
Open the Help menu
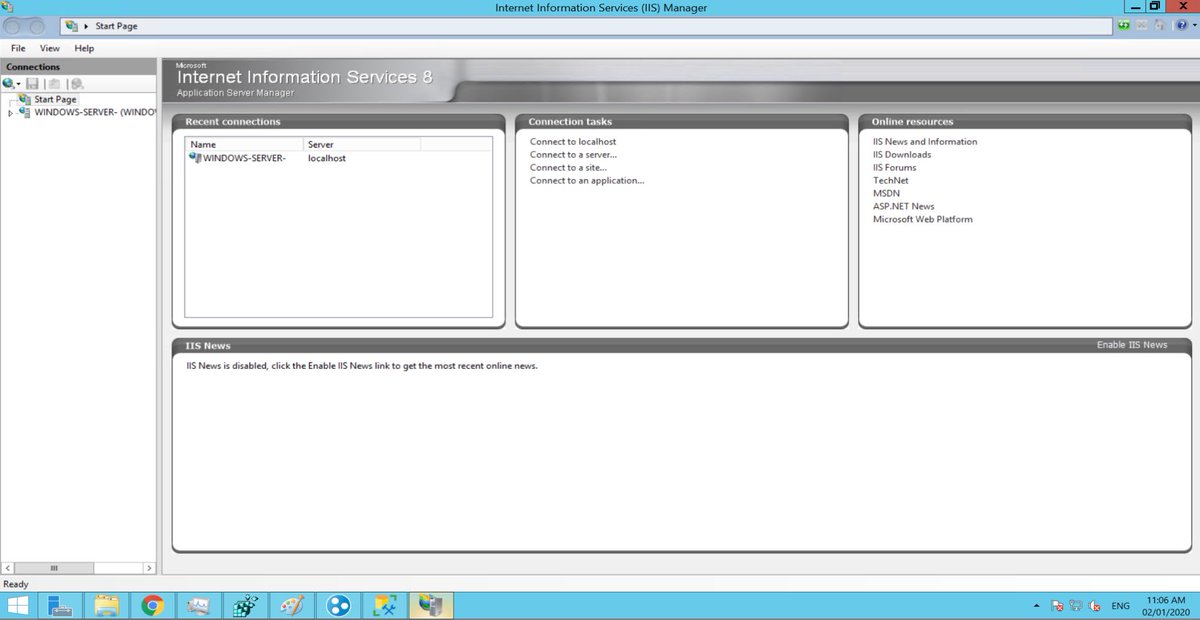pos(84,48)
